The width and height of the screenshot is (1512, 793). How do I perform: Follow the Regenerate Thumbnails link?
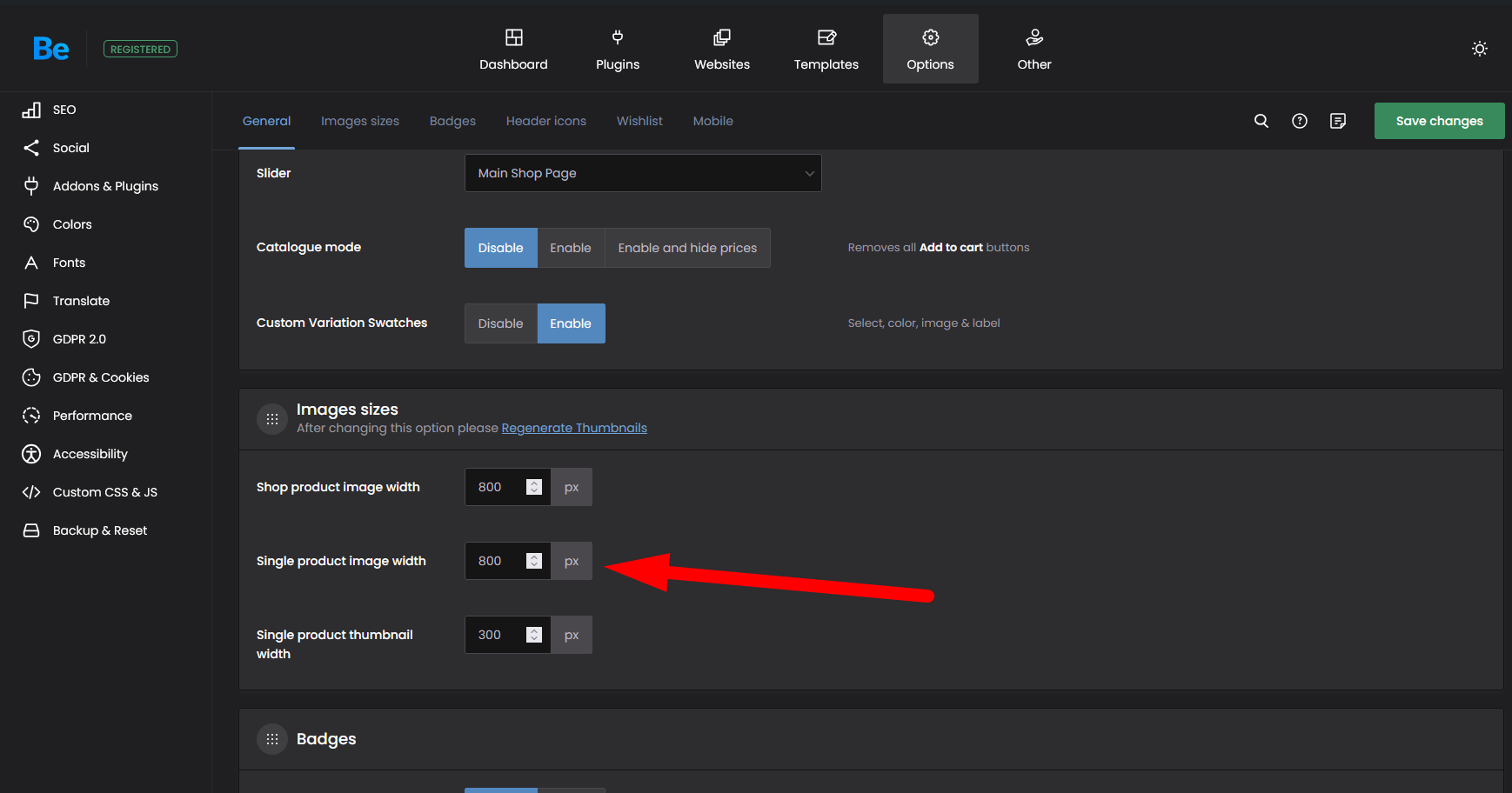pyautogui.click(x=574, y=428)
